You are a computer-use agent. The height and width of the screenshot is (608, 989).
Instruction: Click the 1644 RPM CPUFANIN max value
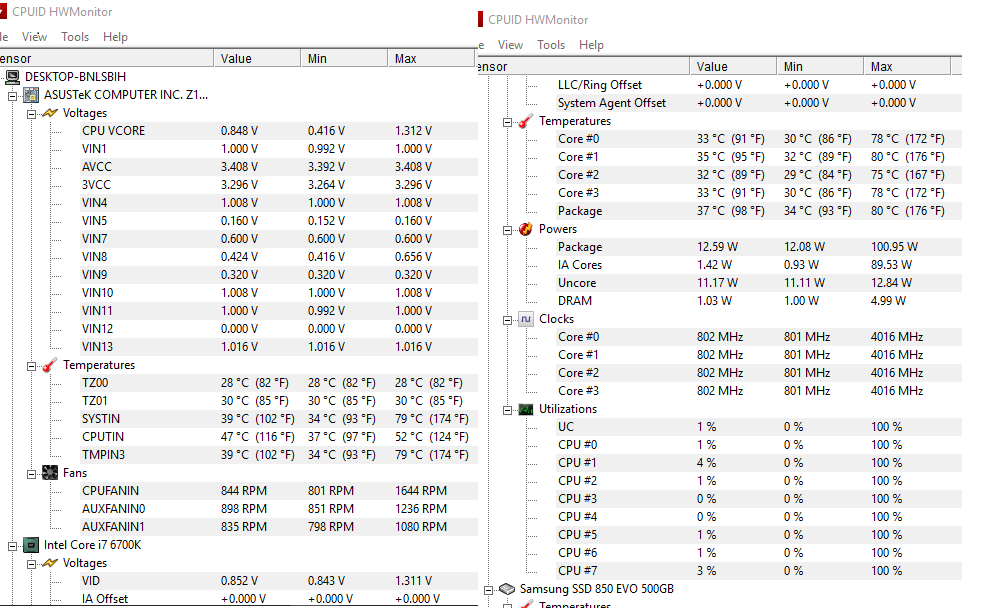(x=421, y=491)
